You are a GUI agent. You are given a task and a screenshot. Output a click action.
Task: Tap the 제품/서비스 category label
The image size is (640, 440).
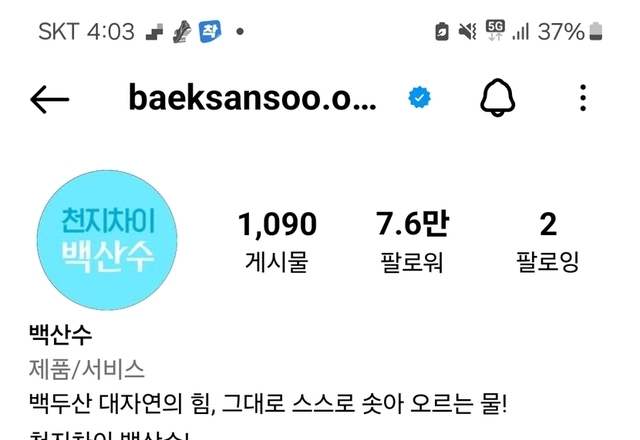pos(87,369)
